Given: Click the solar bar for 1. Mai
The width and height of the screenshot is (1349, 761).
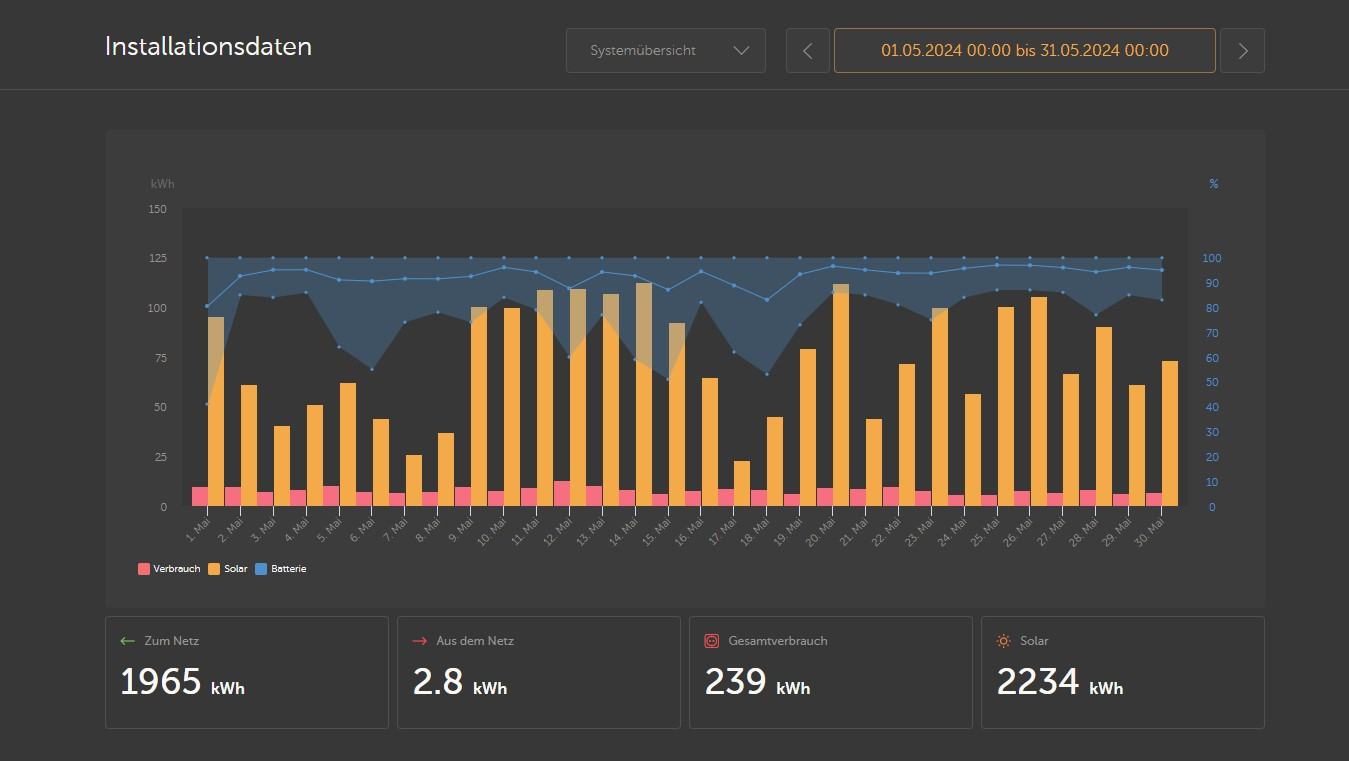Looking at the screenshot, I should tap(216, 411).
